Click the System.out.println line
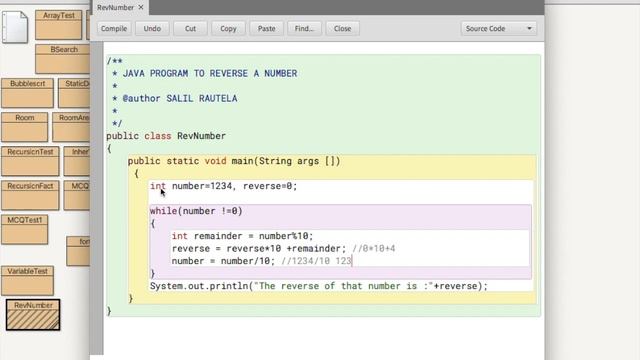640x360 pixels. [319, 286]
